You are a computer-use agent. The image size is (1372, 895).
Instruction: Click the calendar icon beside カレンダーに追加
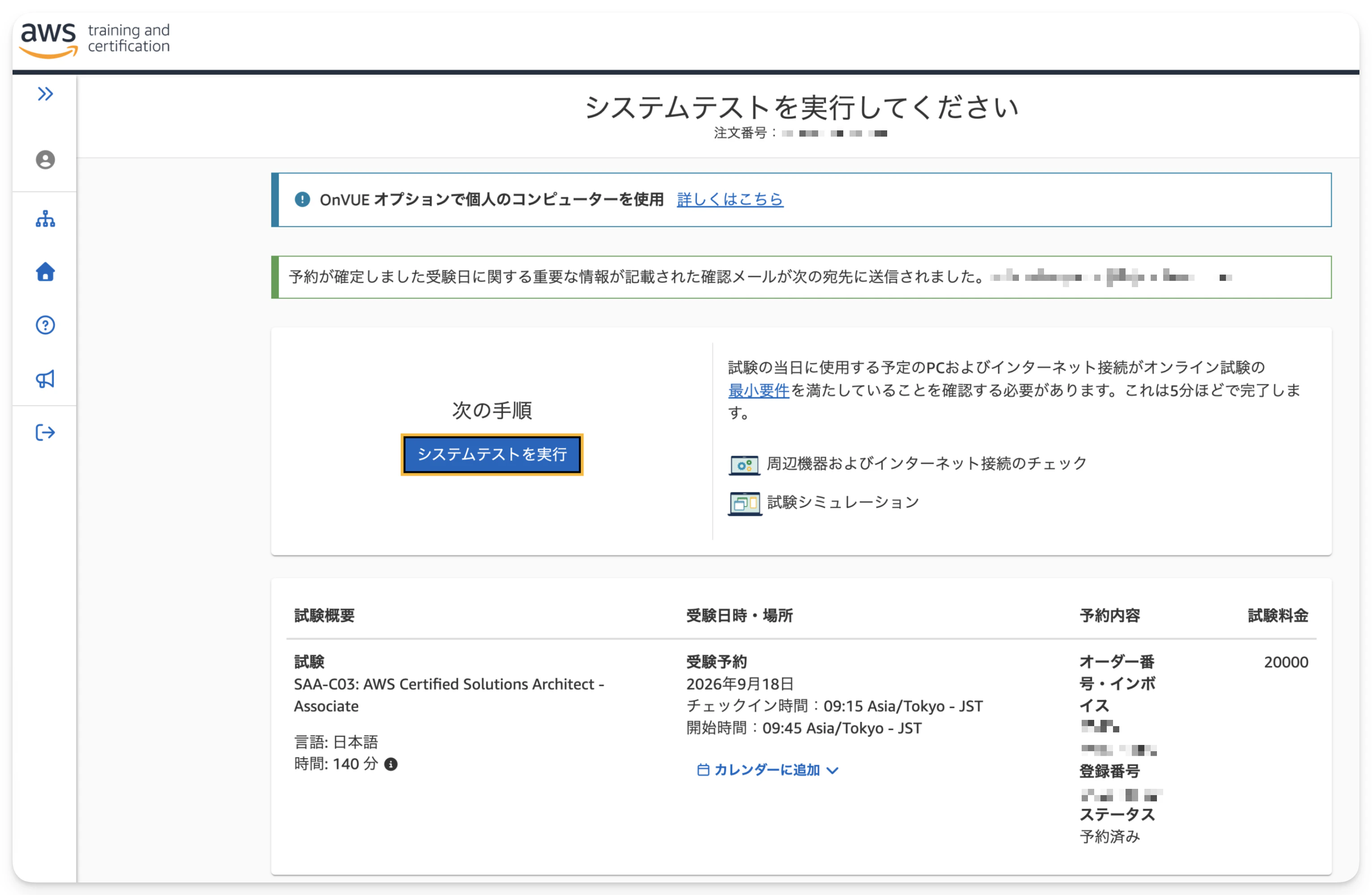coord(703,770)
